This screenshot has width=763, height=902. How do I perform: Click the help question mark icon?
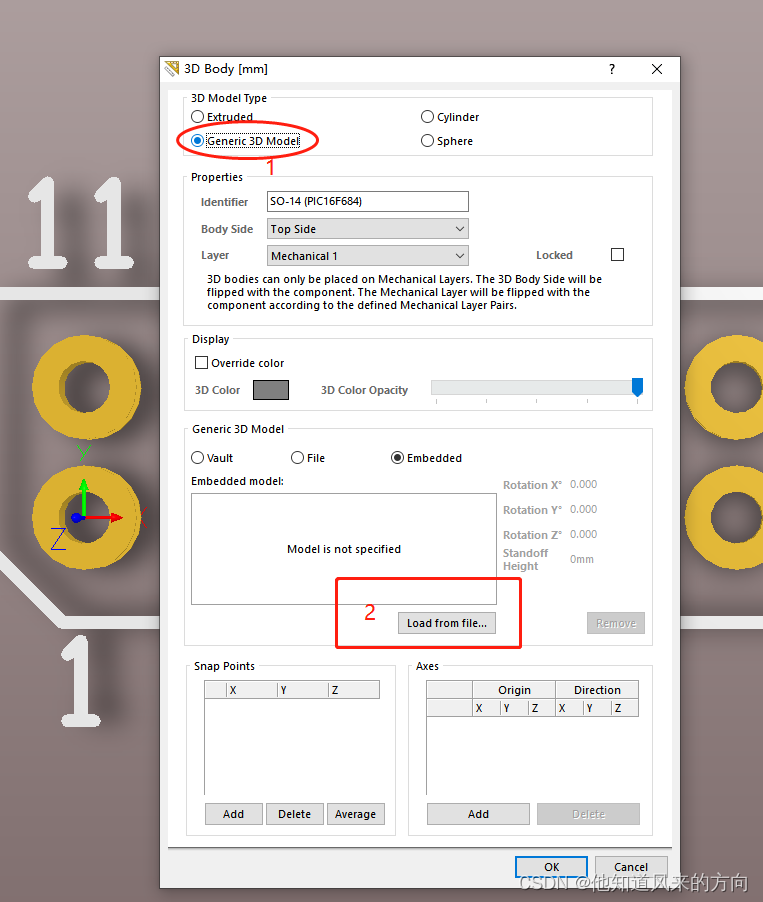pos(611,69)
